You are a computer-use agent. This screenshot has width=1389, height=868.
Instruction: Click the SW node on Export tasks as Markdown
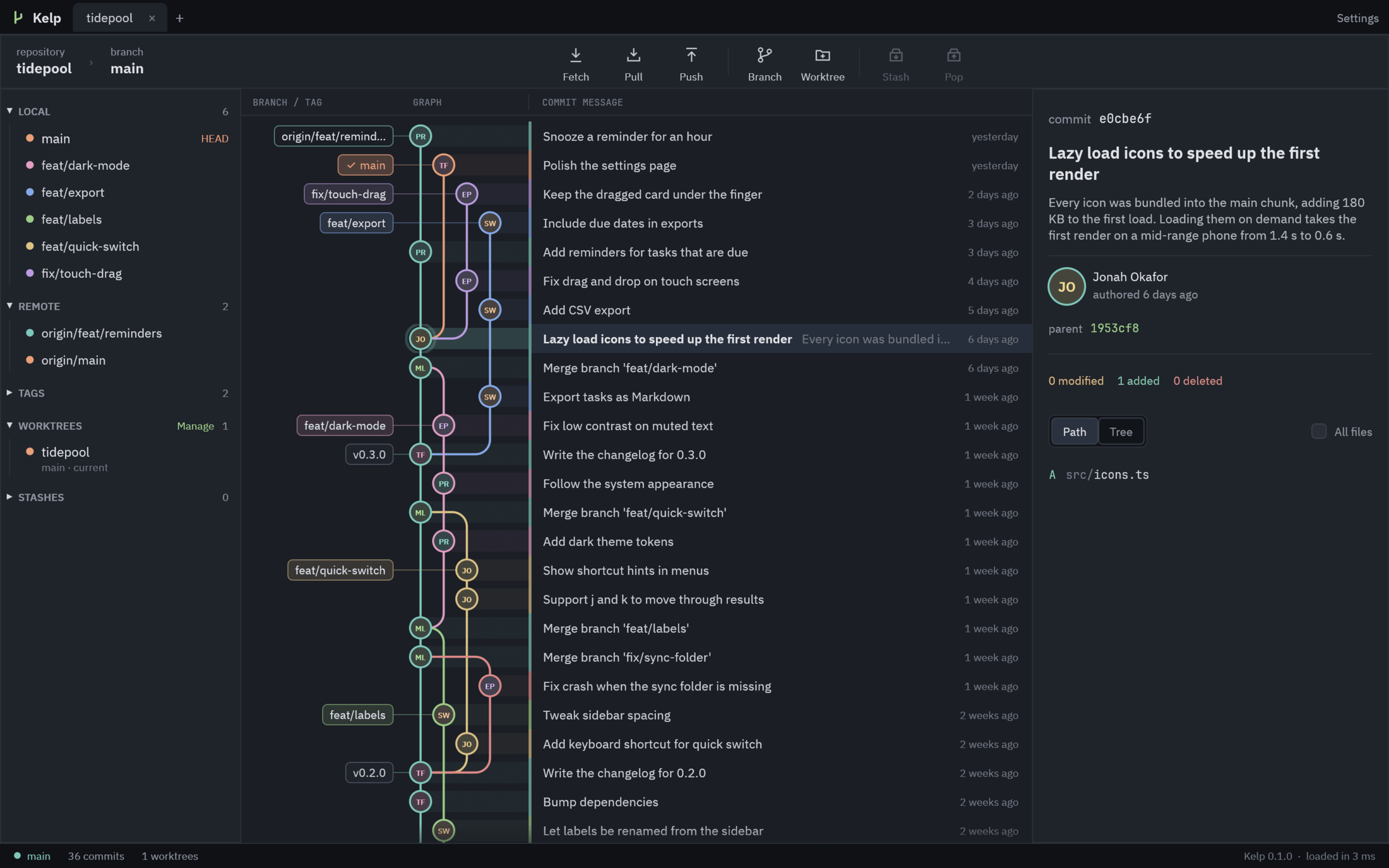pos(490,396)
